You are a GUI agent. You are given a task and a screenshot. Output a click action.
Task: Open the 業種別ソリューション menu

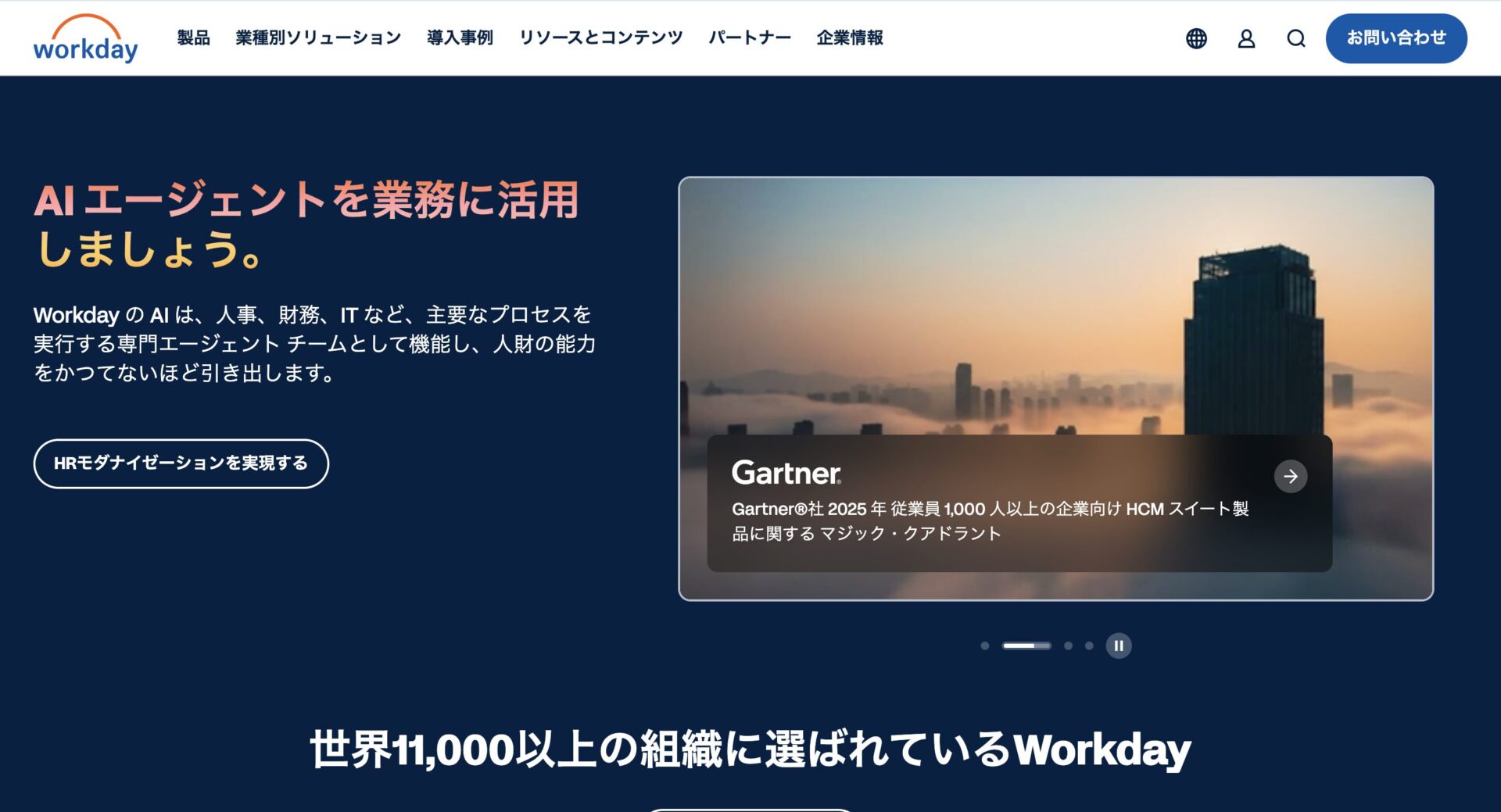(x=318, y=38)
